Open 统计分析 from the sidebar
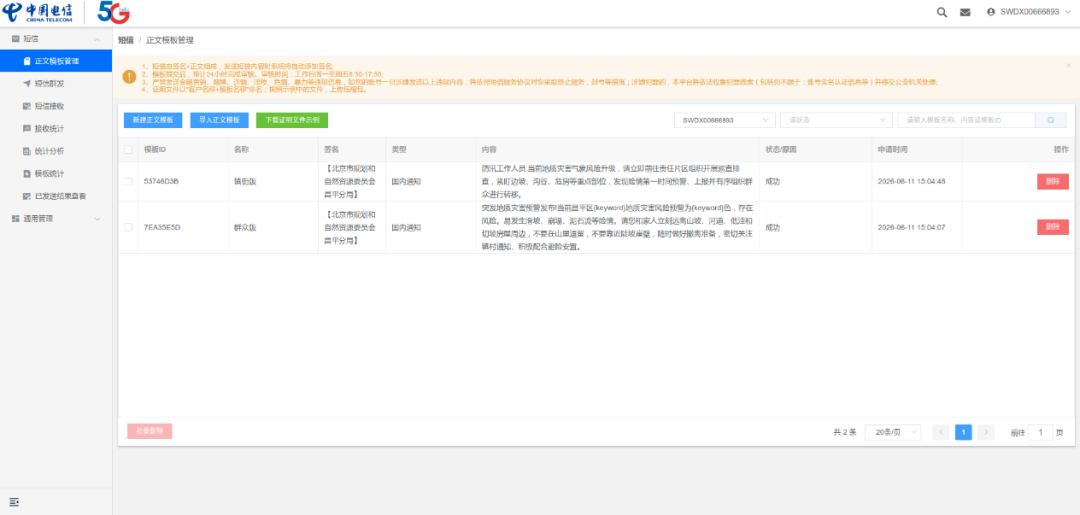1080x515 pixels. [x=56, y=151]
